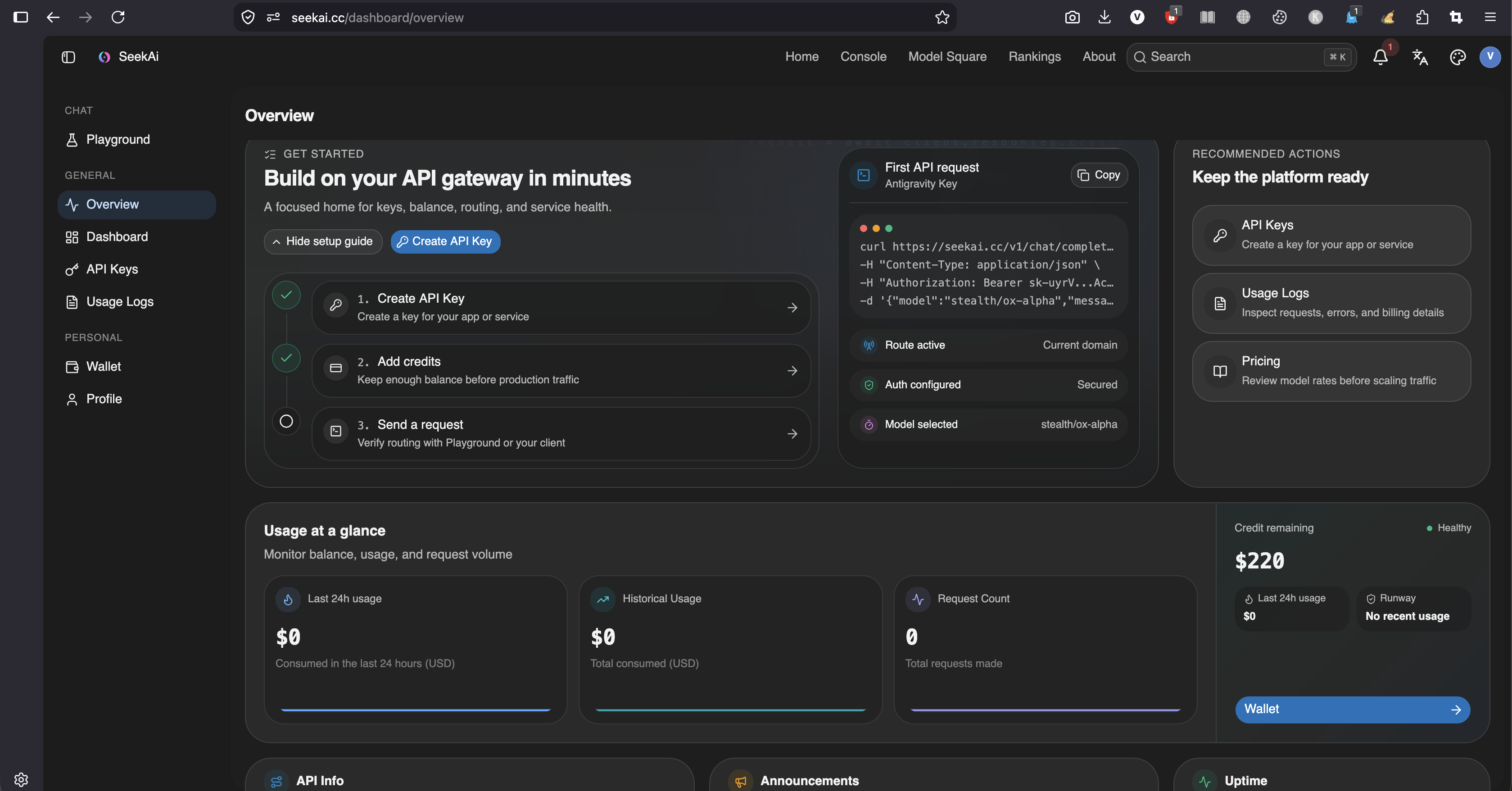Open Wallet in the sidebar
This screenshot has height=791, width=1512.
(137, 366)
